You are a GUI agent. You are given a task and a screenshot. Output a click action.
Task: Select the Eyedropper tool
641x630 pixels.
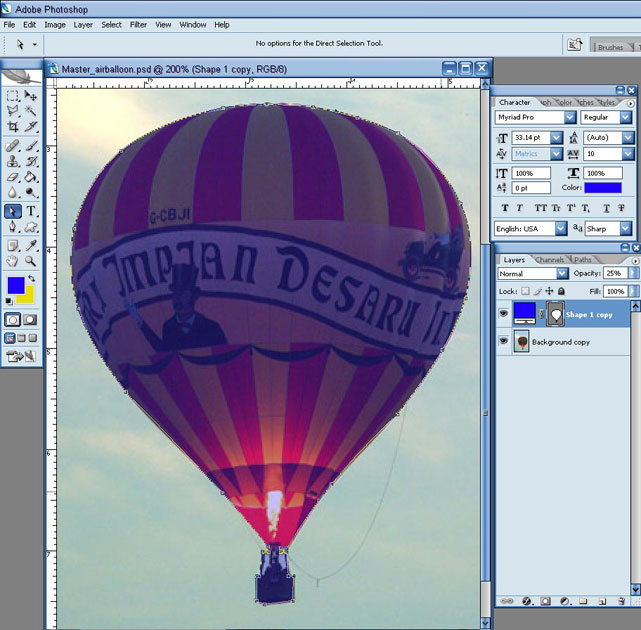coord(30,246)
